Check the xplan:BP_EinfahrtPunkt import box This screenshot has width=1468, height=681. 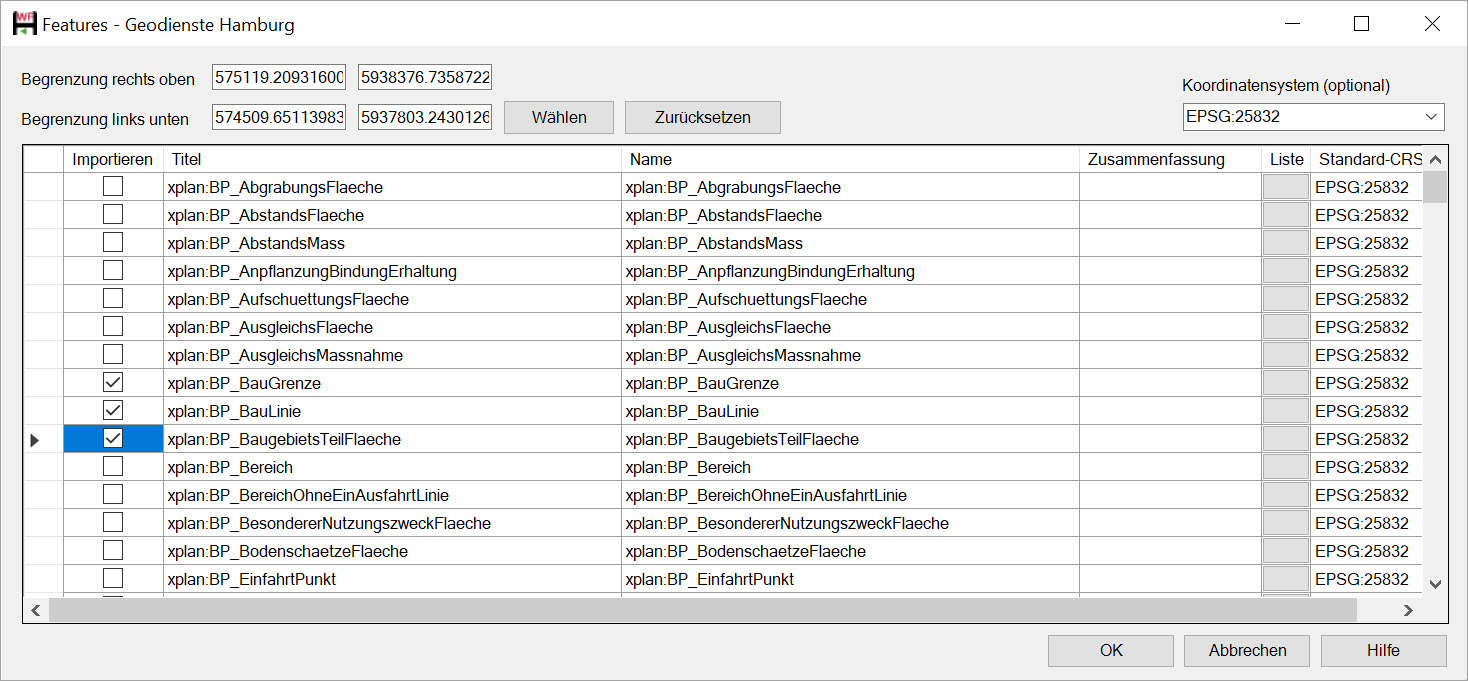tap(113, 579)
